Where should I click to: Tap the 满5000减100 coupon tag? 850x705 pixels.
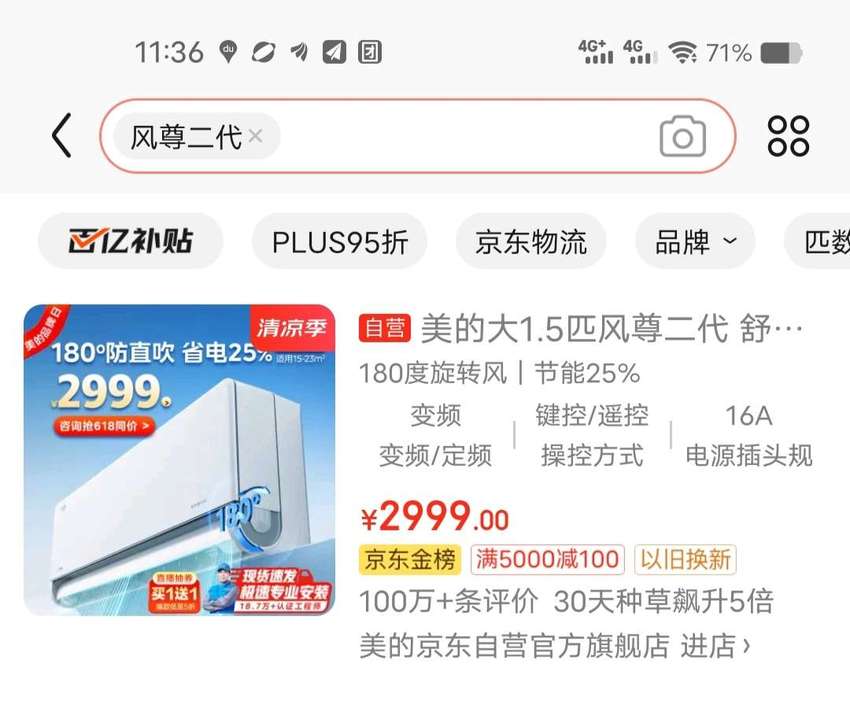[x=548, y=559]
